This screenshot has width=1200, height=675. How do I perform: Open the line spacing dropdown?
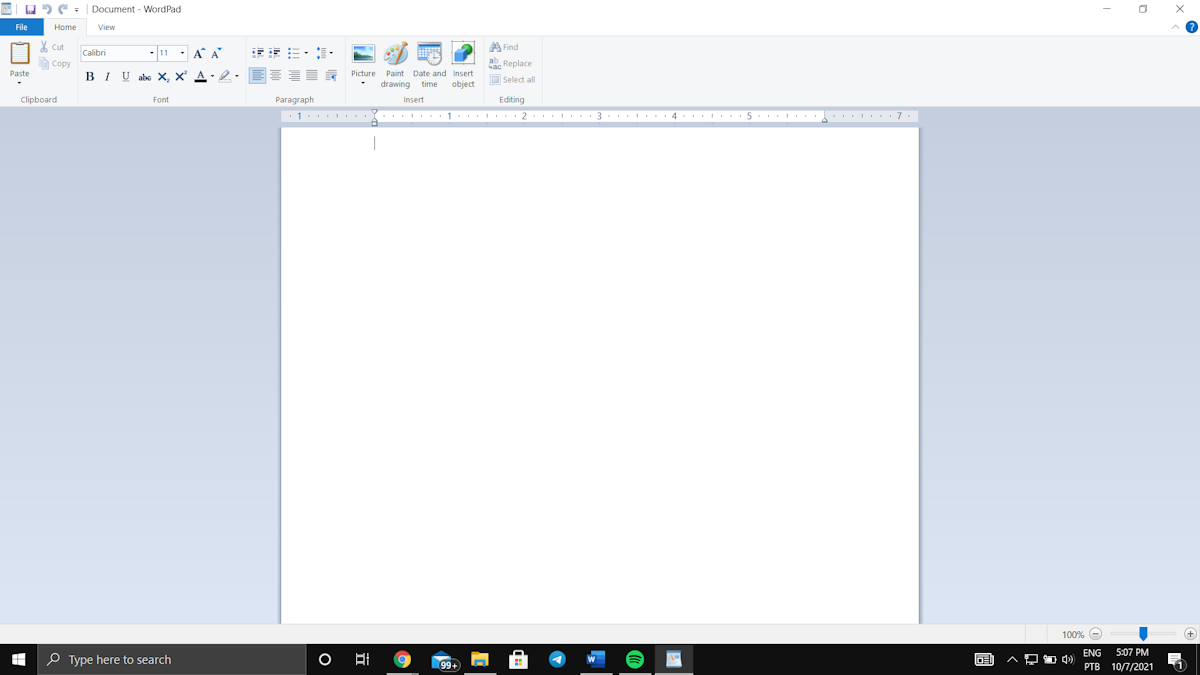(x=325, y=52)
